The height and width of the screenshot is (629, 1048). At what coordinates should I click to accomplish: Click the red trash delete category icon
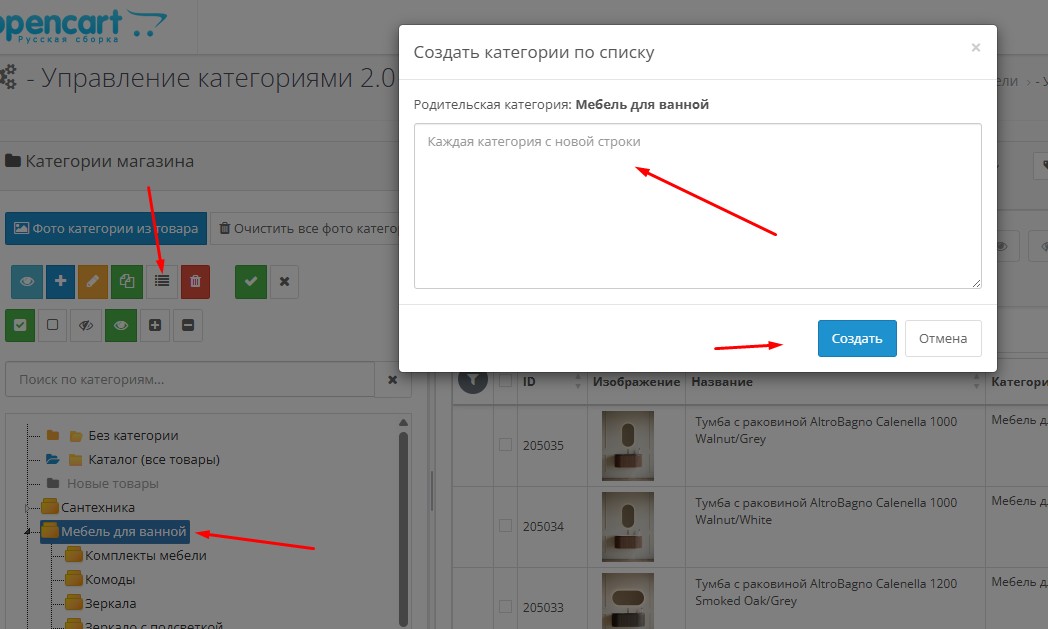click(x=195, y=282)
